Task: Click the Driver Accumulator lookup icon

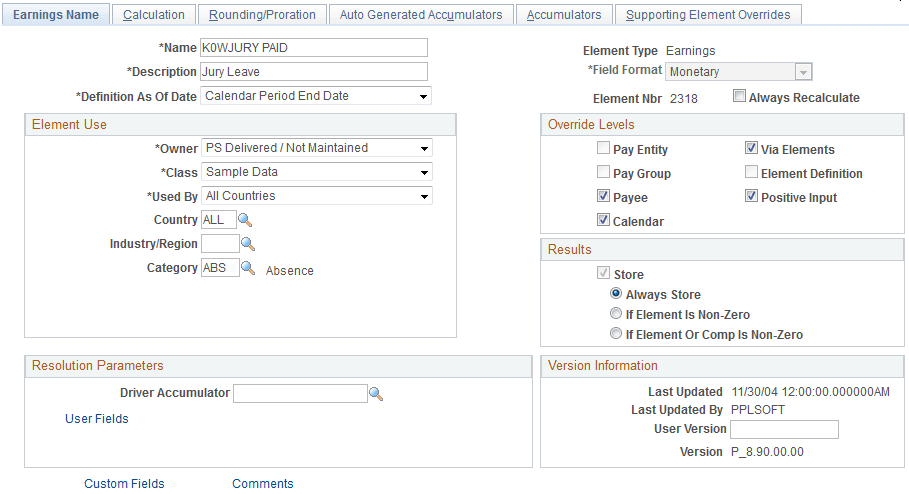Action: click(x=376, y=394)
